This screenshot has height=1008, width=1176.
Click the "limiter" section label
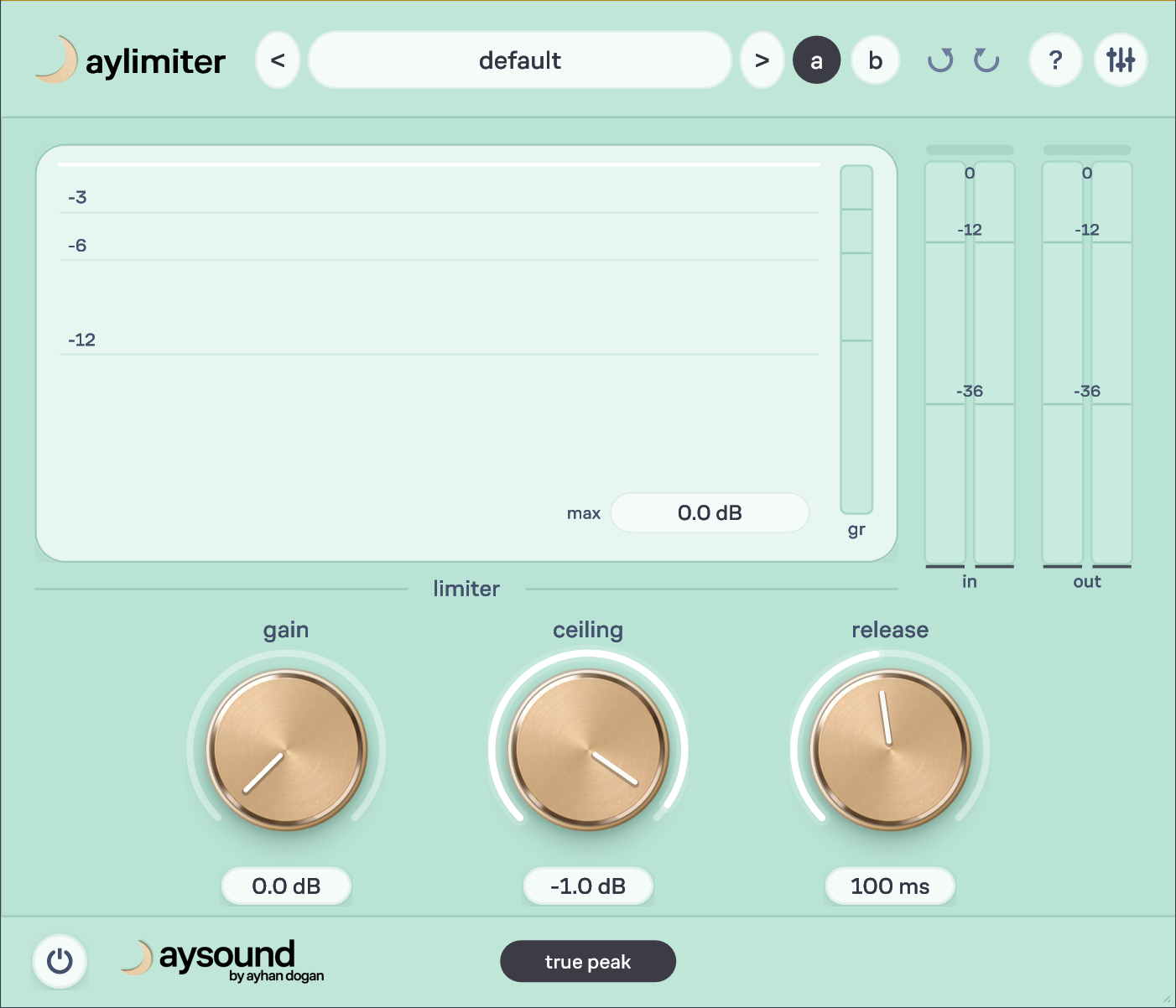[466, 589]
